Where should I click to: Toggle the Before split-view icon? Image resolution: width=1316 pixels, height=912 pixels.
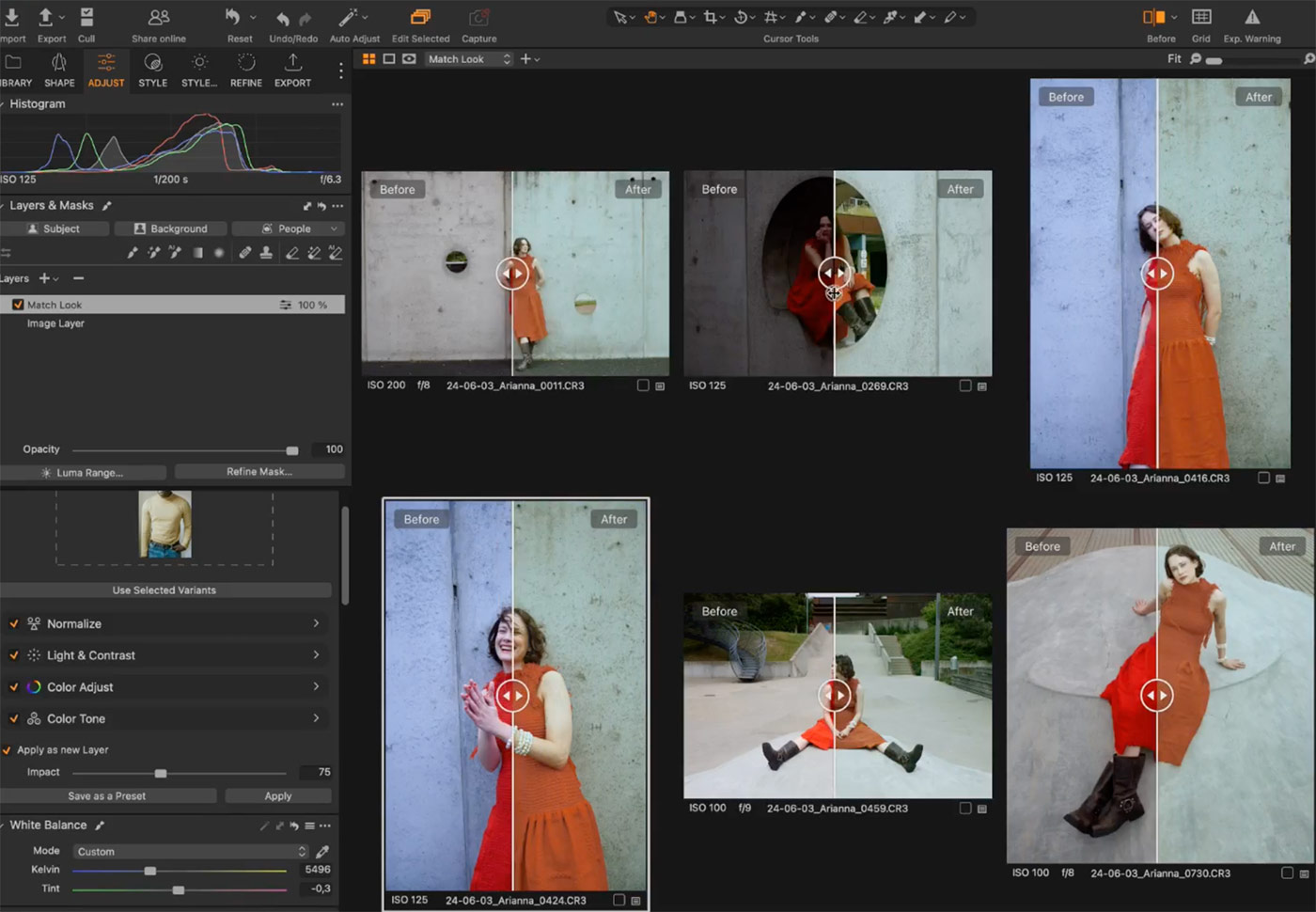pyautogui.click(x=1153, y=17)
